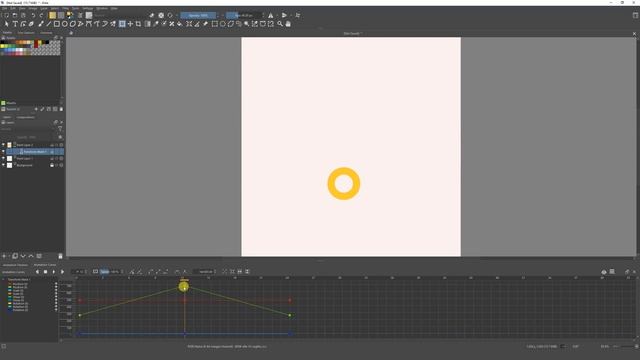Adjust the brush Opacity slider
The height and width of the screenshot is (360, 640).
198,15
